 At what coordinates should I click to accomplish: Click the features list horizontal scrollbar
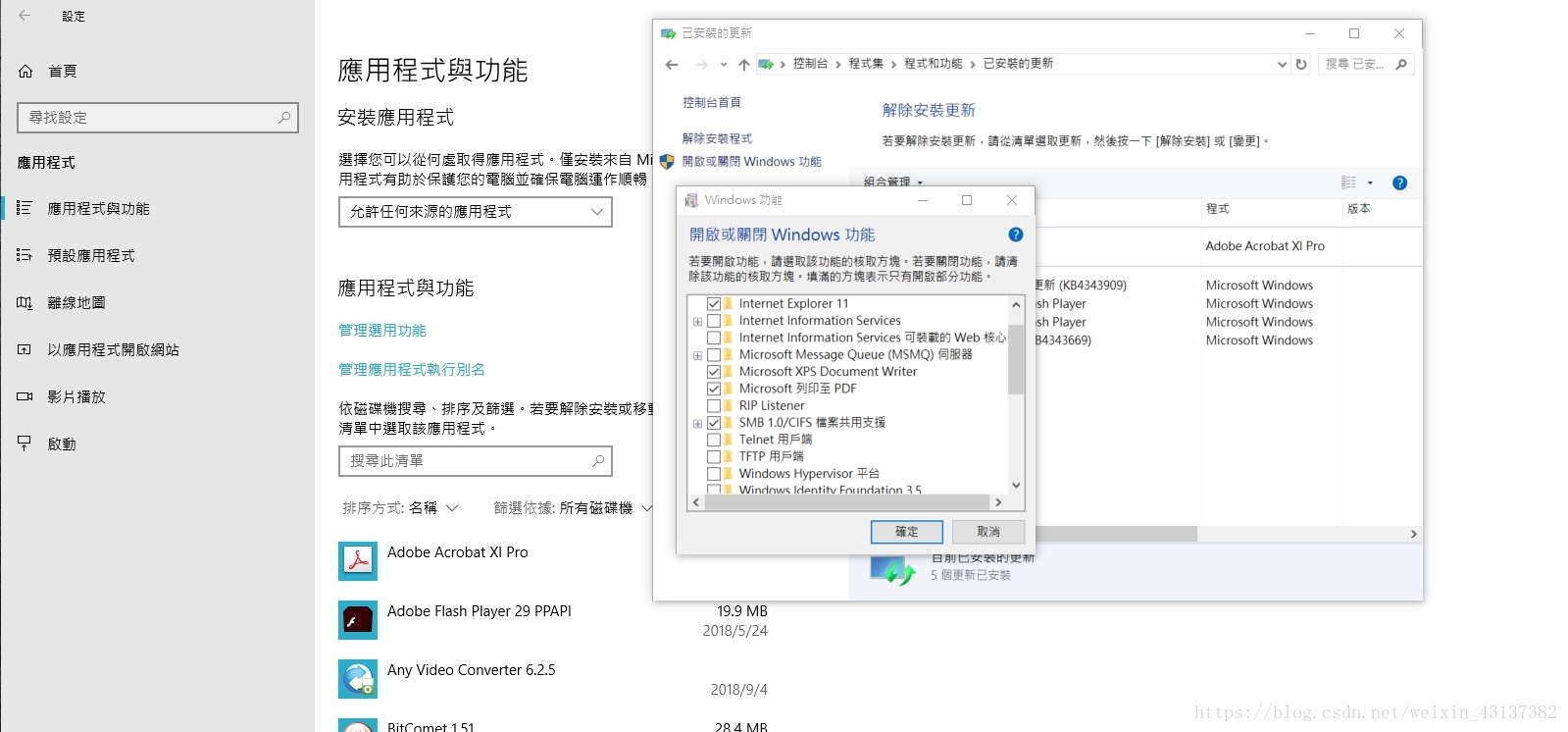[847, 502]
